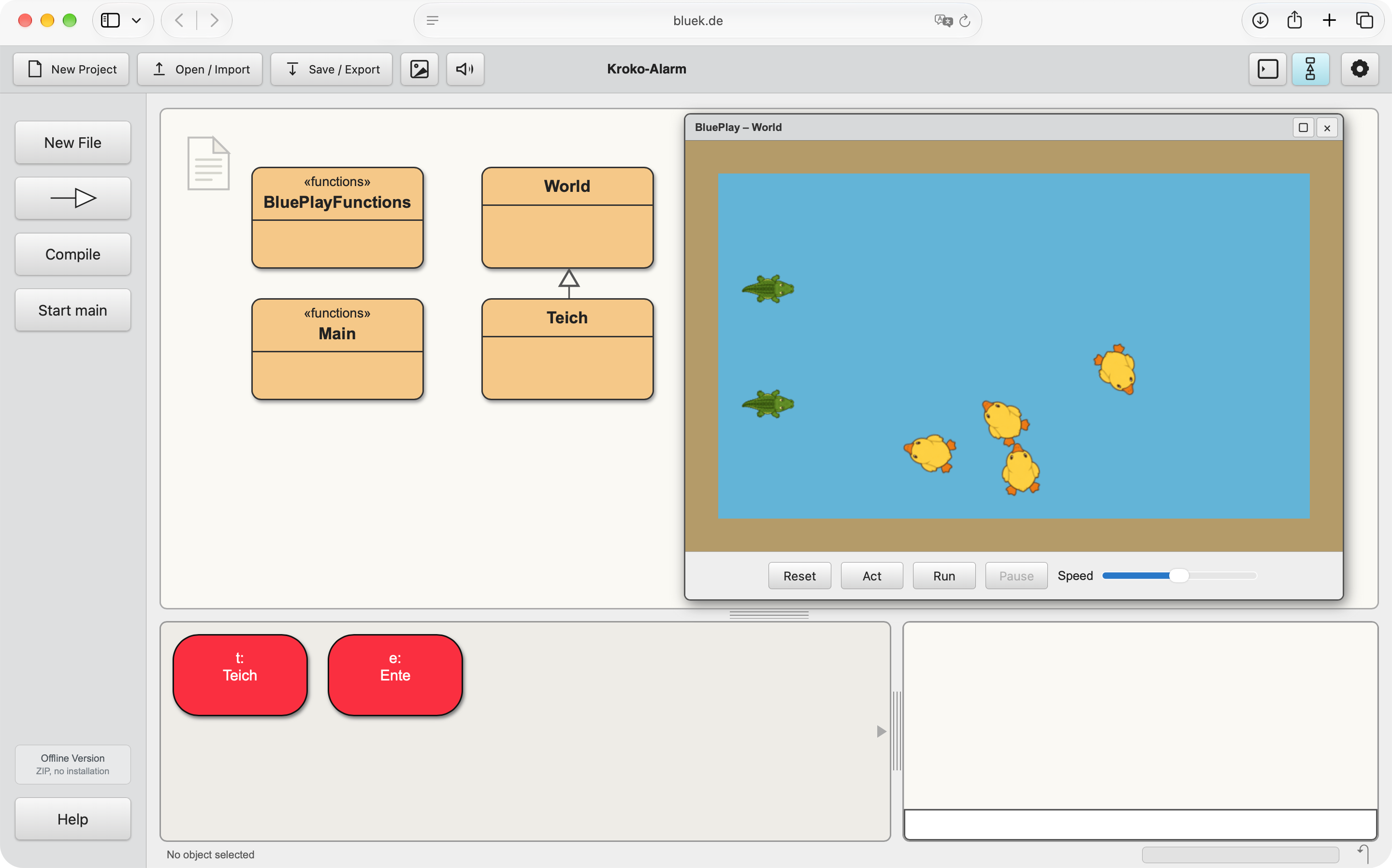Open the Safari translate icon
1392x868 pixels.
943,21
